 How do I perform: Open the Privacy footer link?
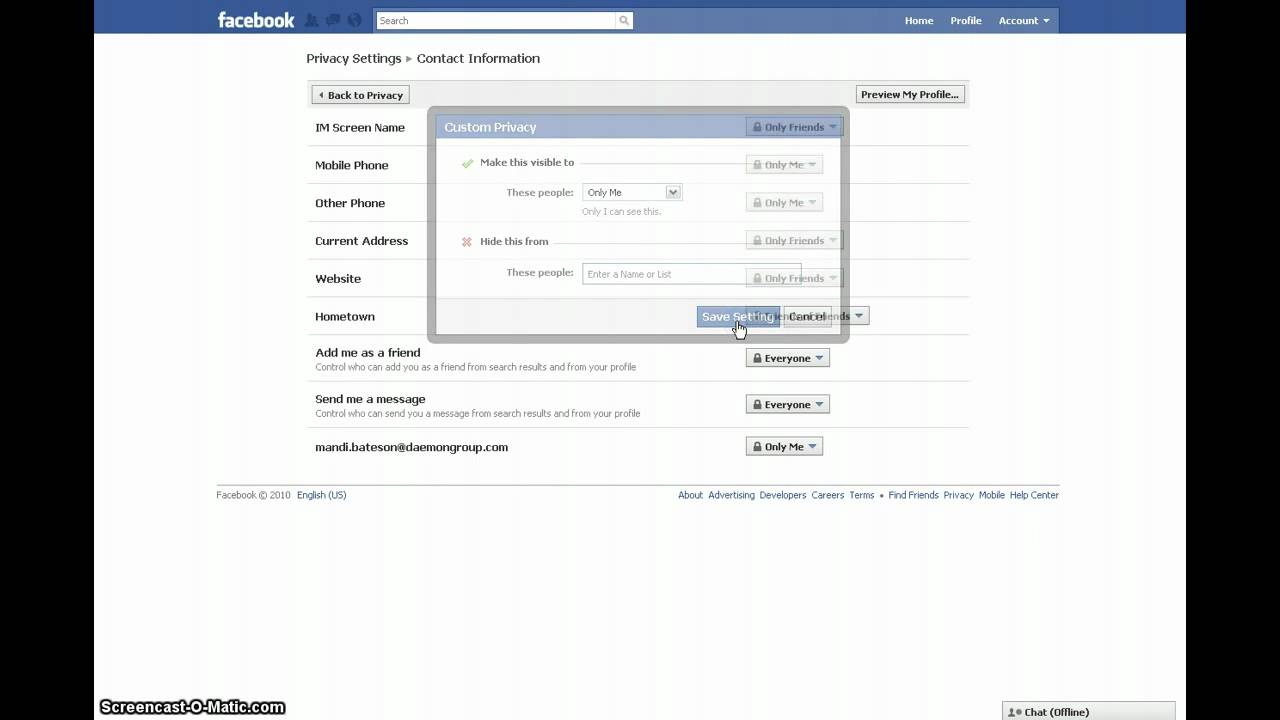pyautogui.click(x=958, y=495)
